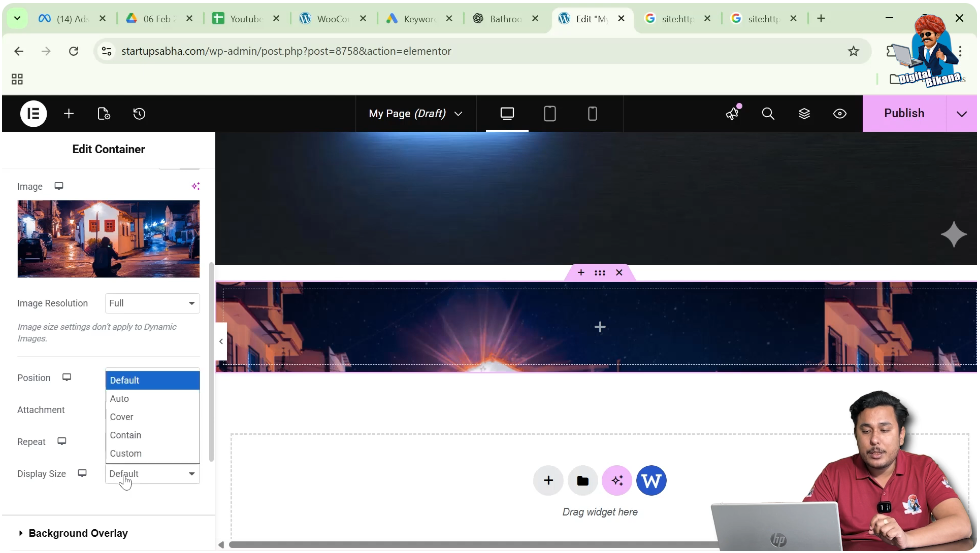This screenshot has width=980, height=553.
Task: Delete container with handle X icon
Action: (619, 272)
